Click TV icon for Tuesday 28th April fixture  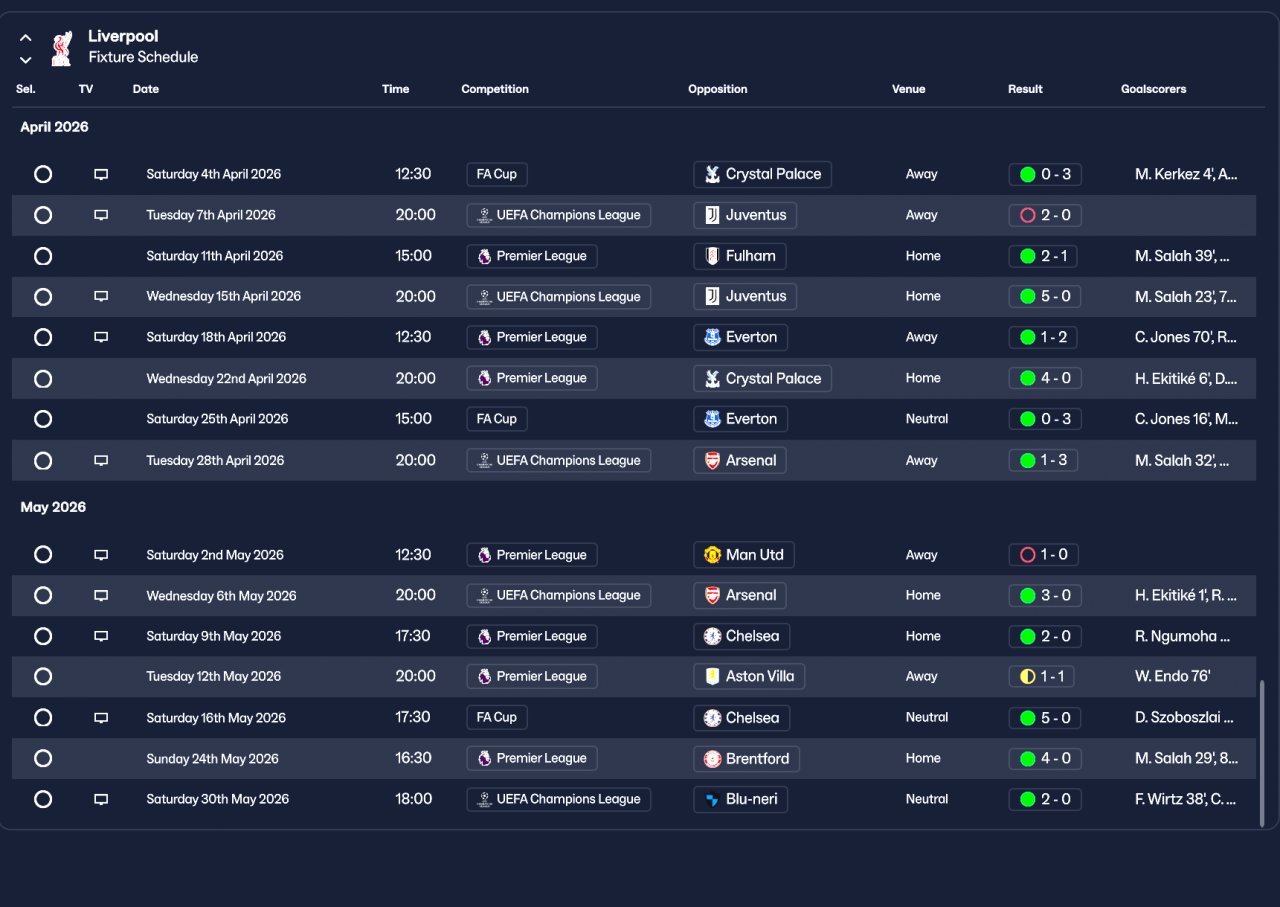(x=101, y=460)
